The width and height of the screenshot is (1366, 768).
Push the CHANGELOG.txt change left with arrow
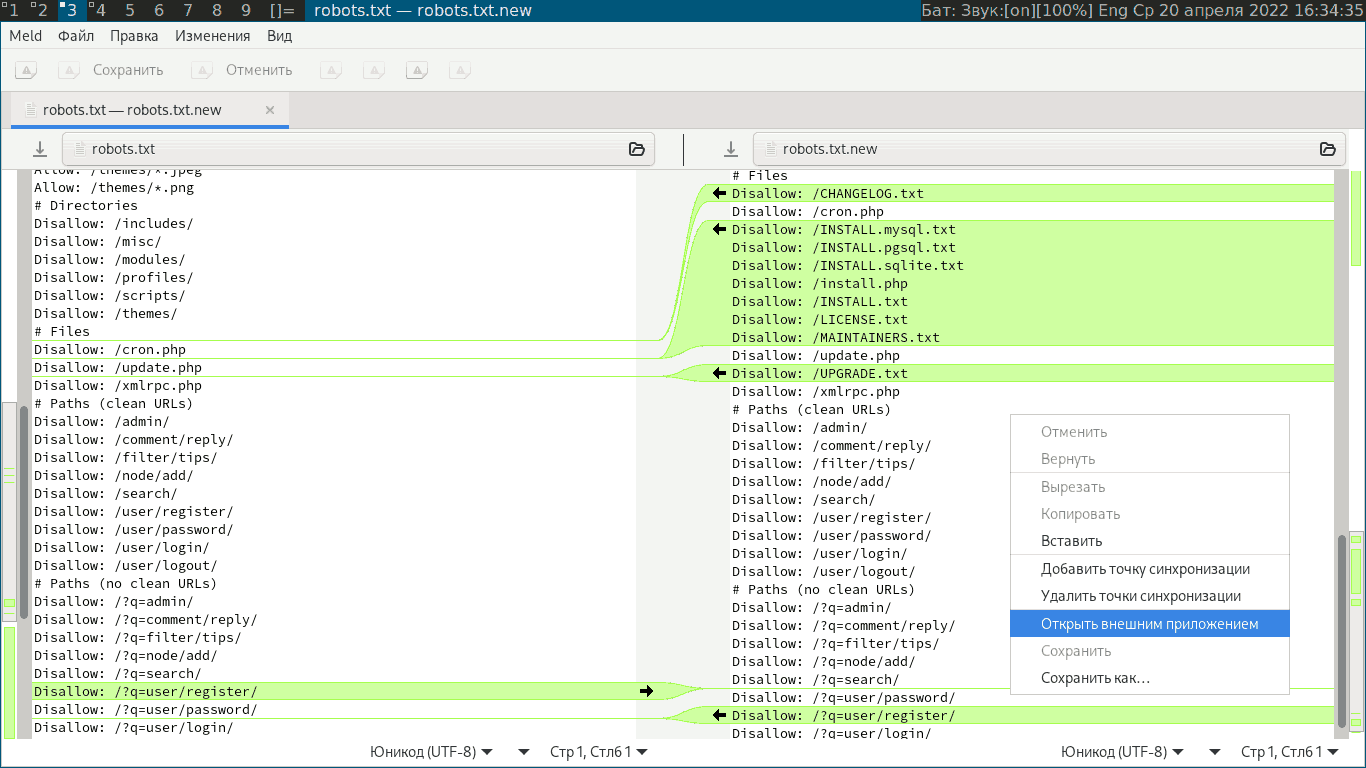718,193
